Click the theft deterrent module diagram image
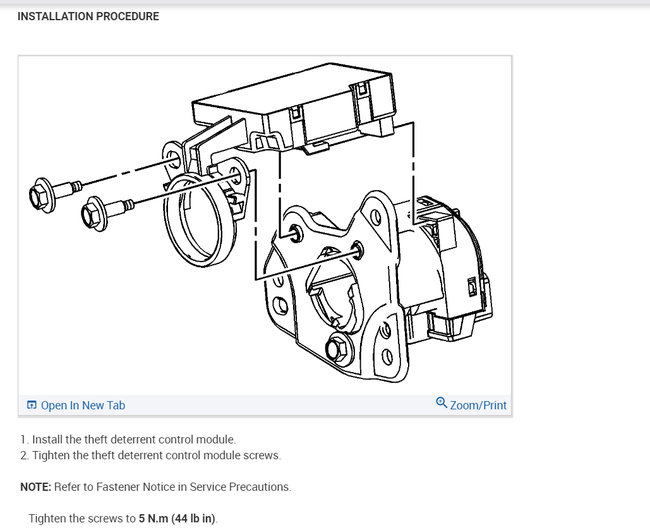The width and height of the screenshot is (650, 530). [x=265, y=225]
